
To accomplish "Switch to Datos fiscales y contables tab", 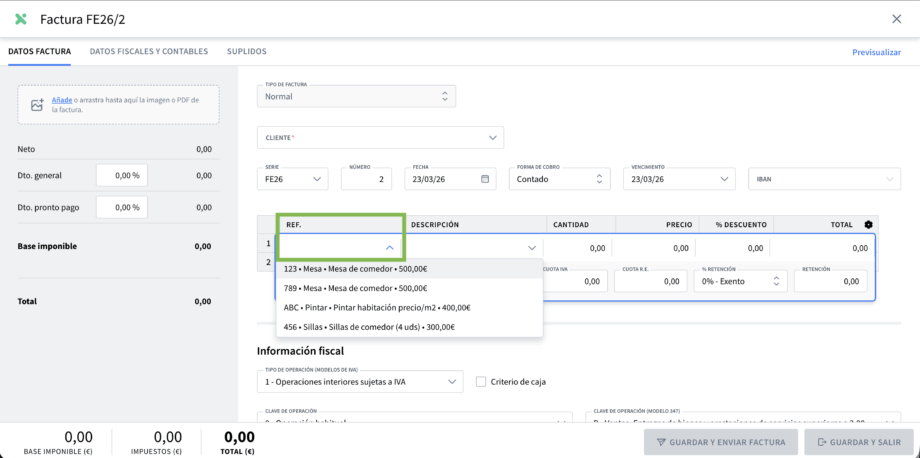I will (149, 51).
